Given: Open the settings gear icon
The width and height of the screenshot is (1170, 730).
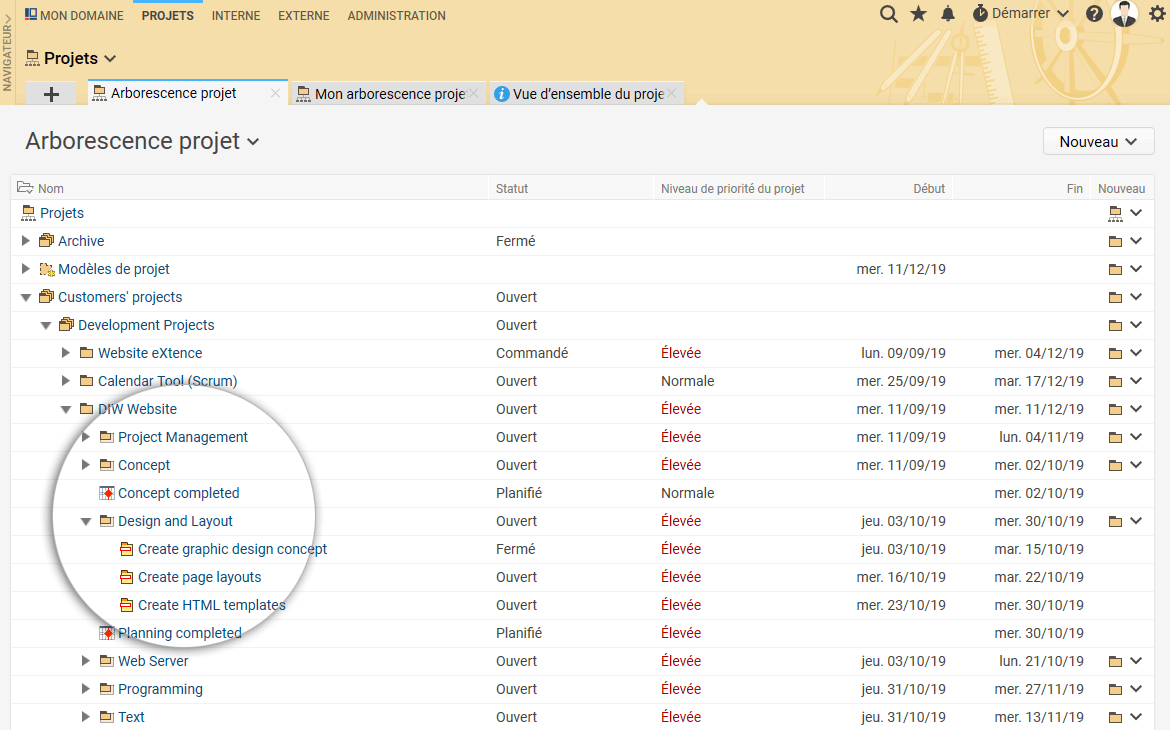Looking at the screenshot, I should tap(1157, 14).
